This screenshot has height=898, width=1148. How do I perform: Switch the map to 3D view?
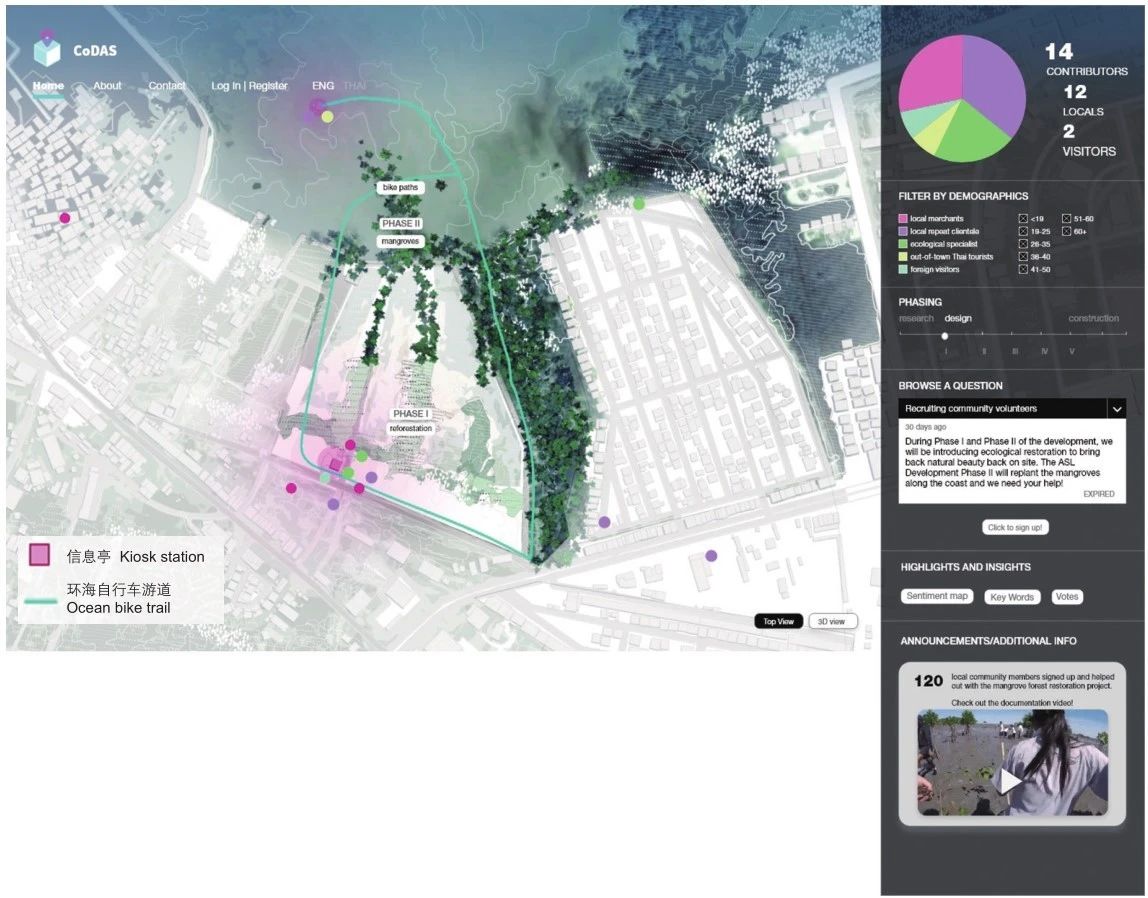tap(832, 621)
